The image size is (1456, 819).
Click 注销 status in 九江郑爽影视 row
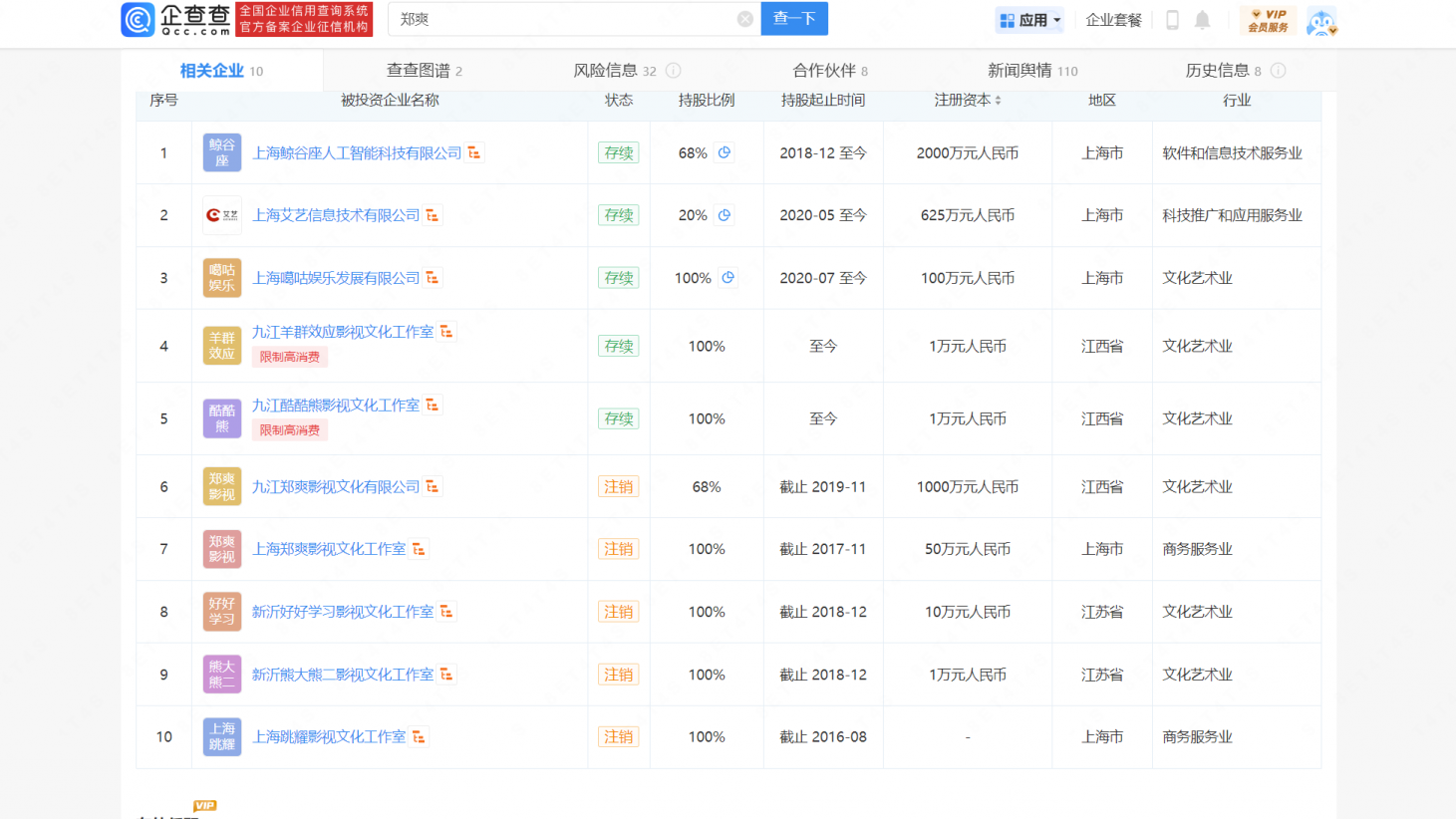(619, 487)
